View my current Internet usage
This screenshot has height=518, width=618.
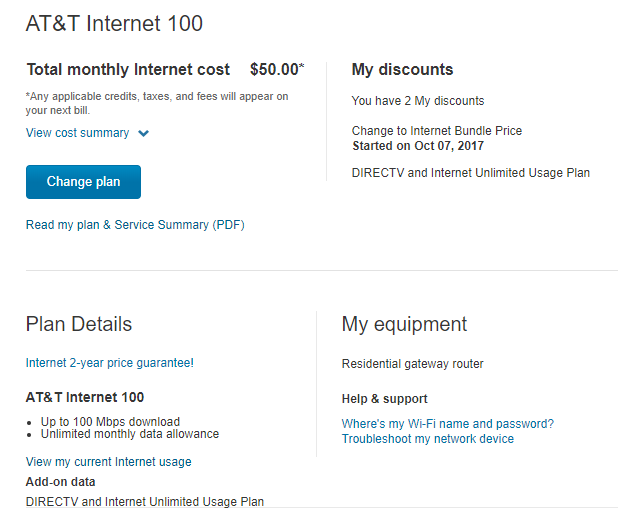108,462
